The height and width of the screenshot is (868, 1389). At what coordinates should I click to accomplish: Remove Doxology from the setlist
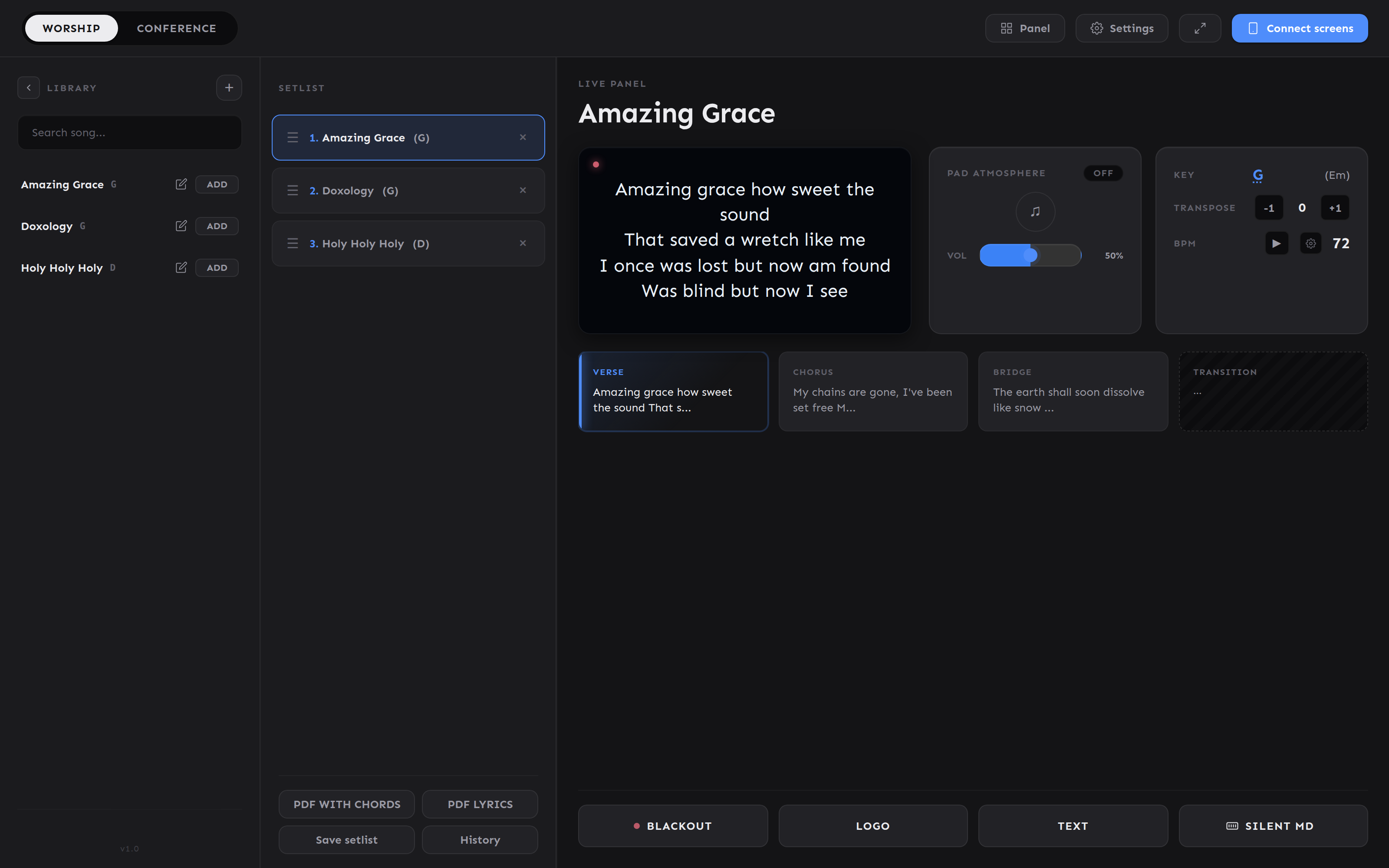pyautogui.click(x=523, y=190)
